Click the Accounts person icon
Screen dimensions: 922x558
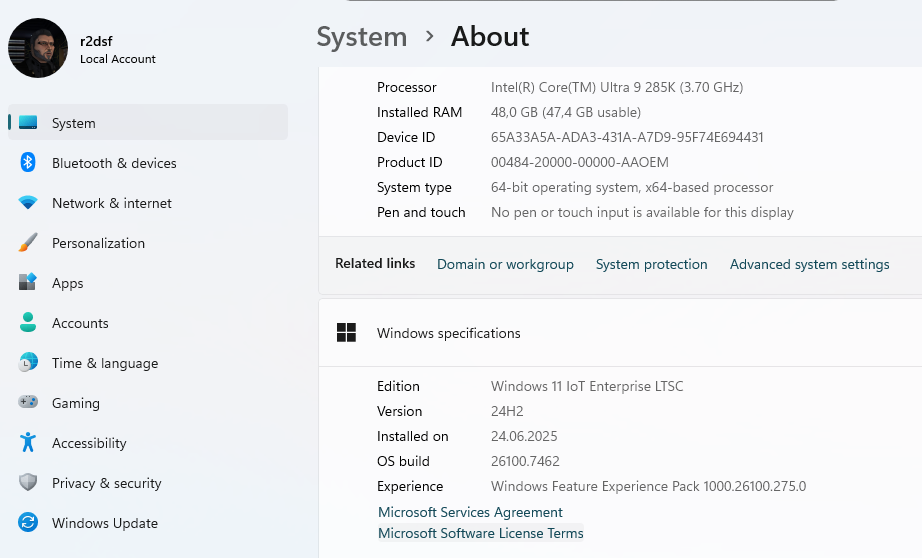pos(28,323)
